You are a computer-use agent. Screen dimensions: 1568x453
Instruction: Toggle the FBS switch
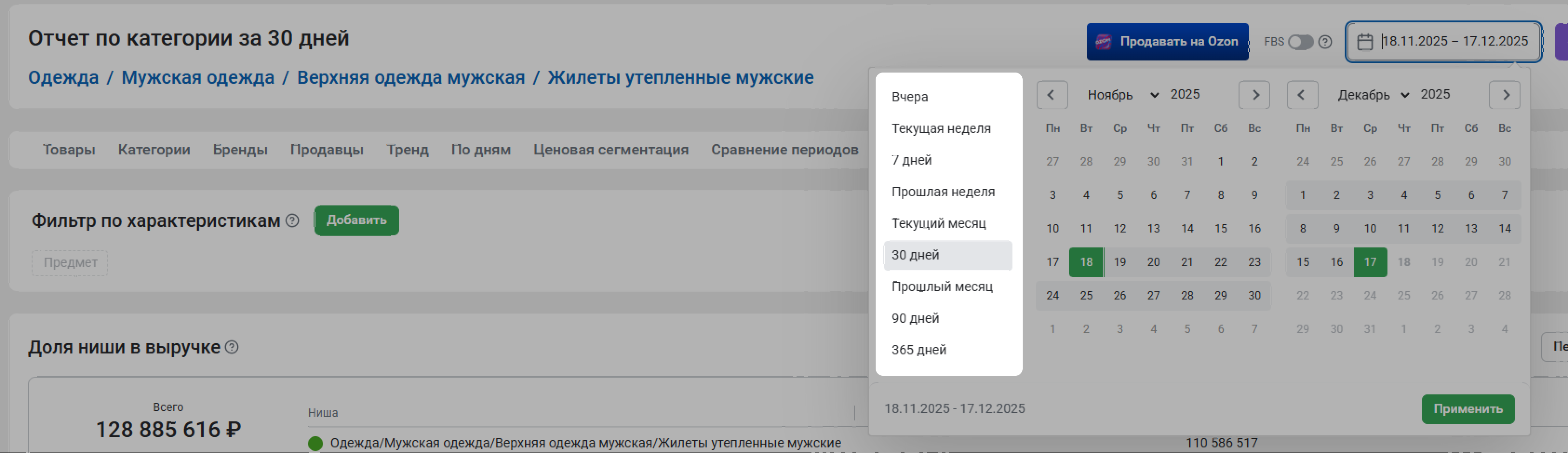pyautogui.click(x=1300, y=42)
